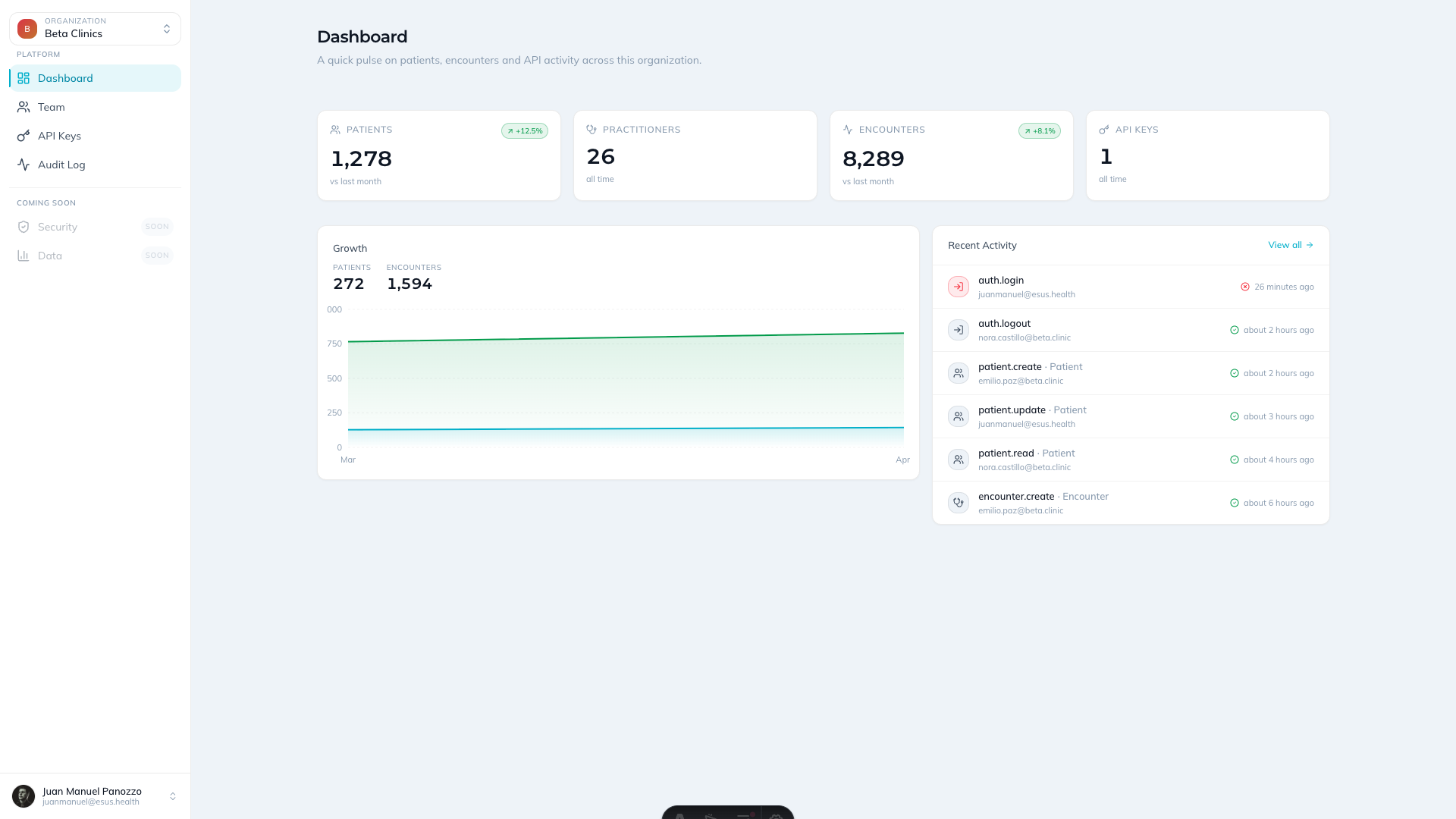The width and height of the screenshot is (1456, 819).
Task: Click the 1,278 patients count
Action: [x=361, y=158]
